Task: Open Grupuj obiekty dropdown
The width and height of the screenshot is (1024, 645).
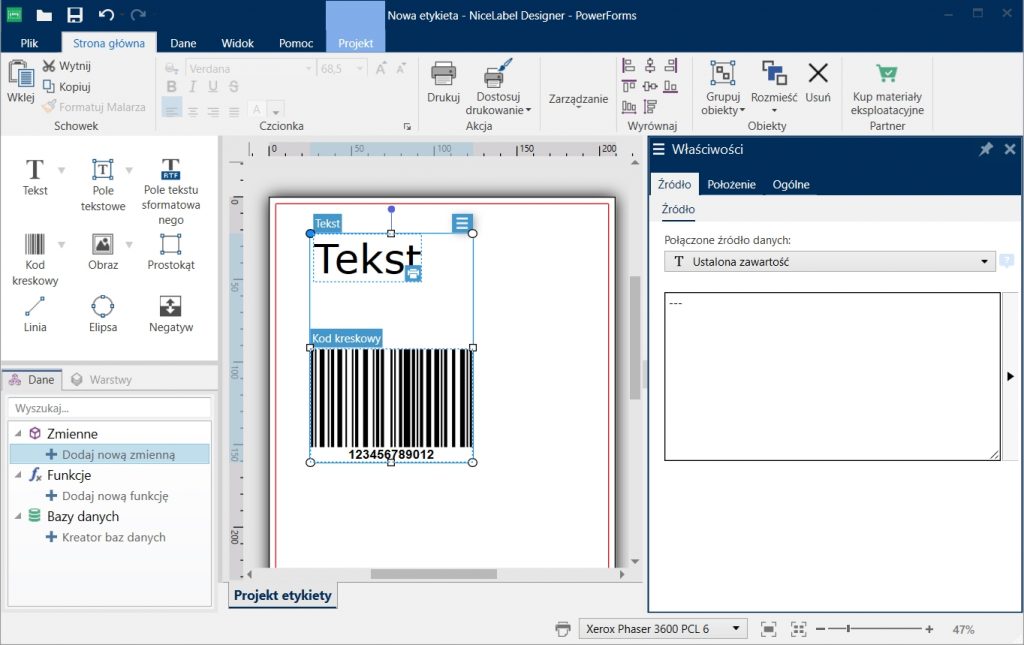Action: (x=723, y=88)
